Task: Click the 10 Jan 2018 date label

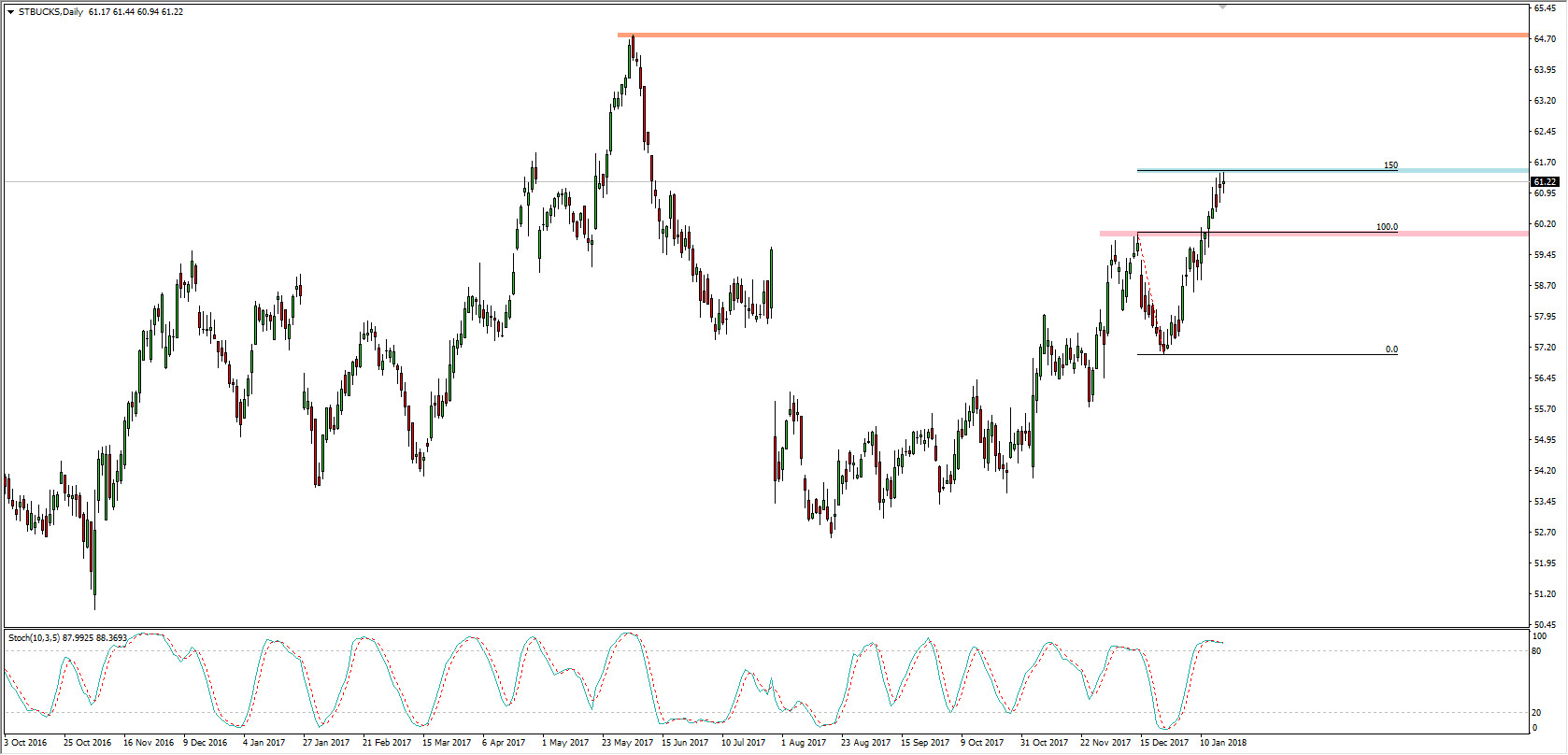Action: pos(1222,743)
